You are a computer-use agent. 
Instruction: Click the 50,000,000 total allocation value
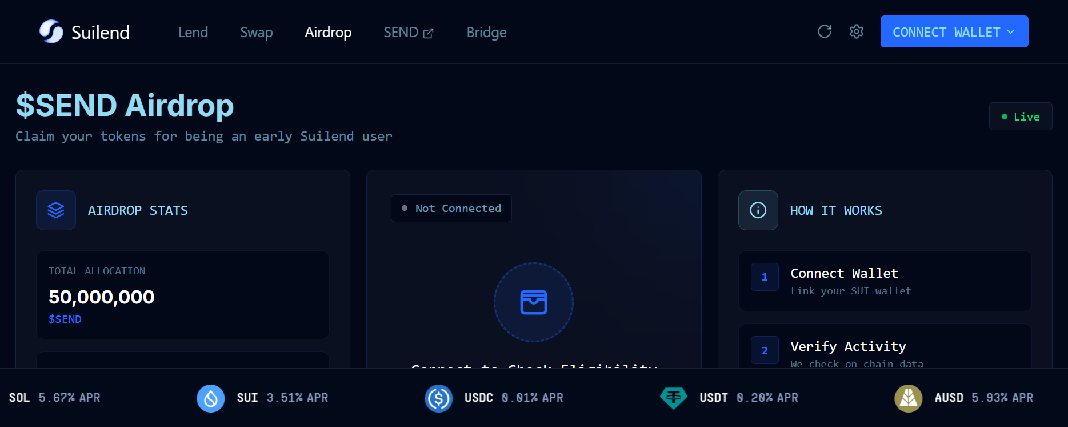101,297
